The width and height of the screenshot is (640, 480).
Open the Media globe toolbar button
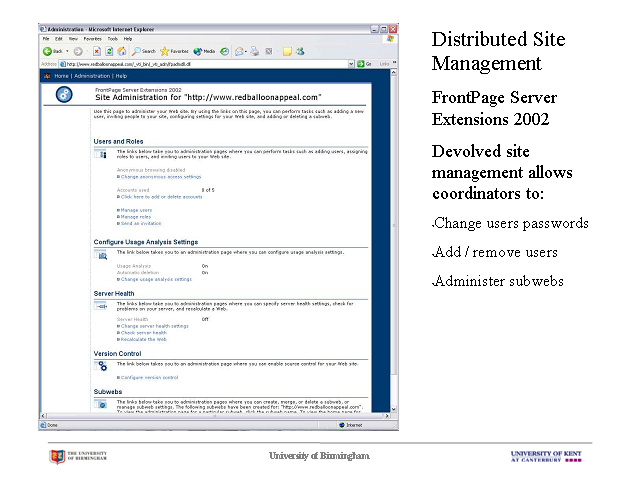[204, 51]
